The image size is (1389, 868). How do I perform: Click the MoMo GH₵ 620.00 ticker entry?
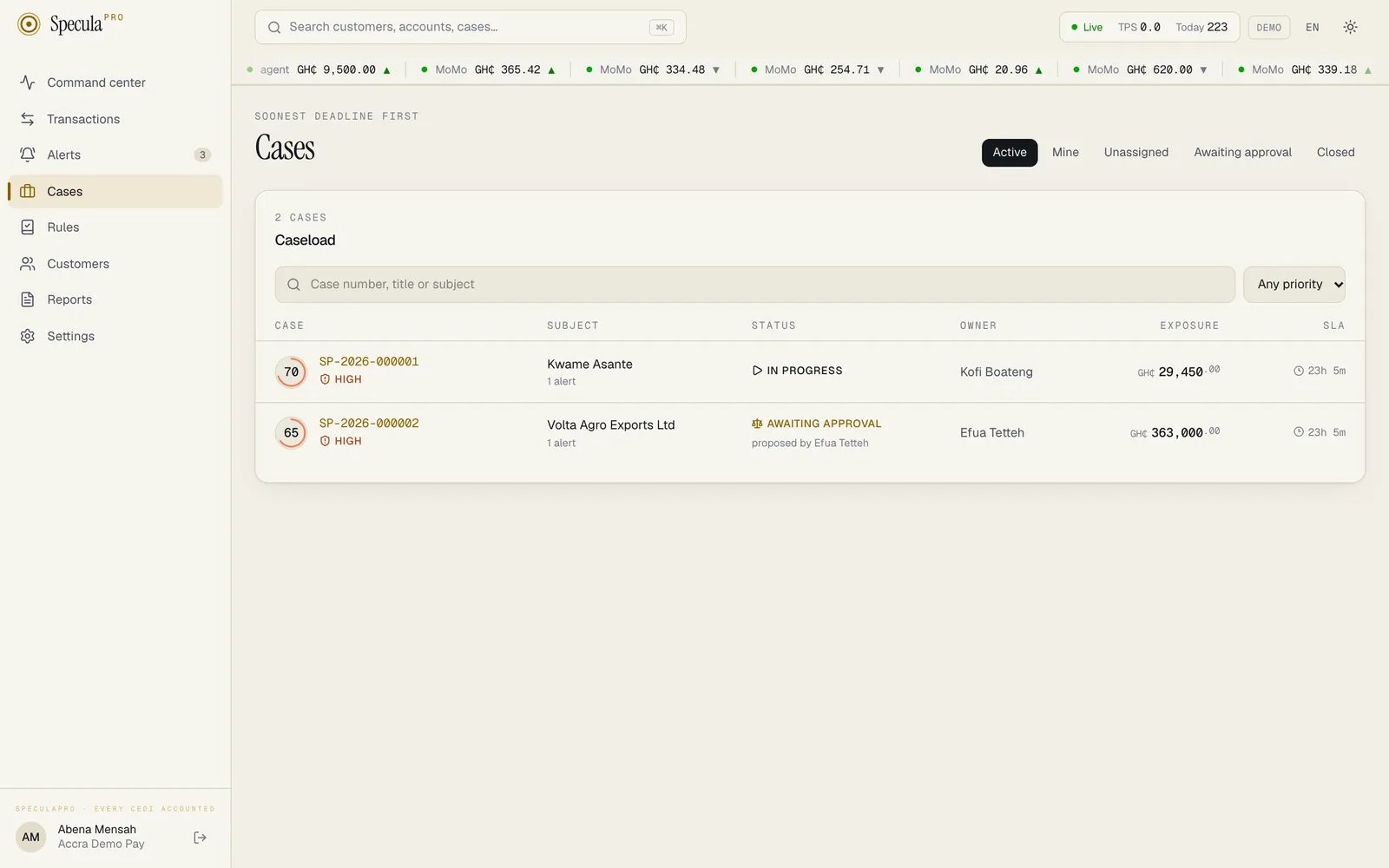click(1140, 69)
